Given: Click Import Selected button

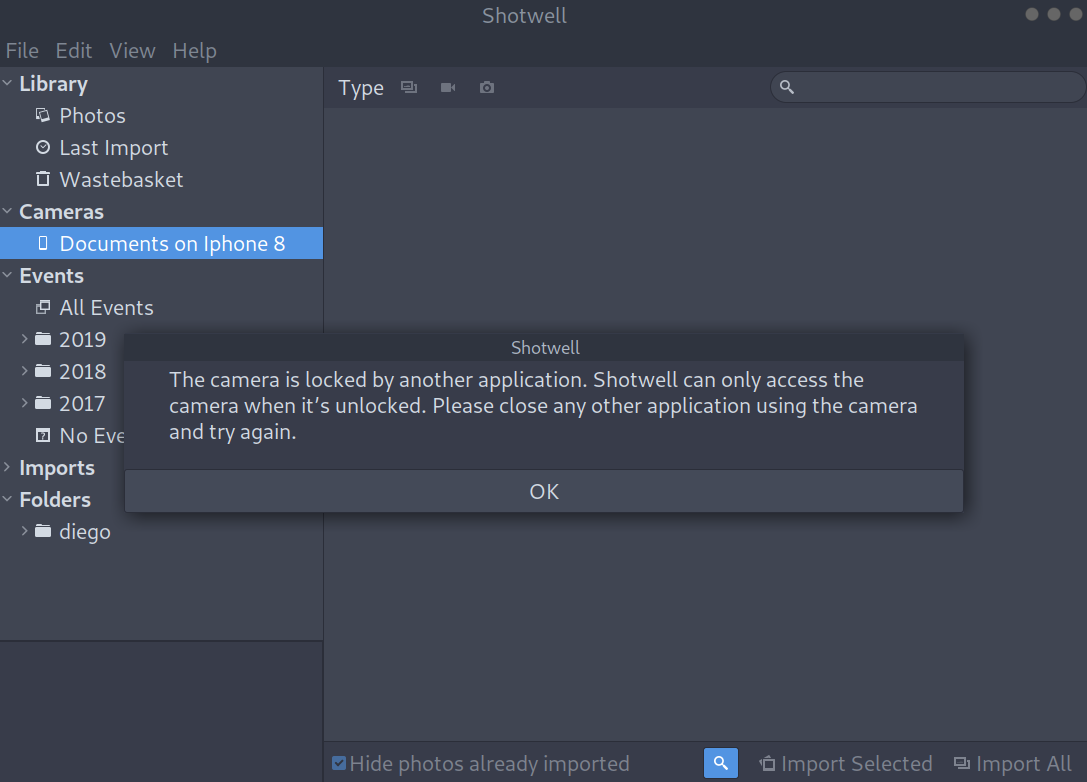Looking at the screenshot, I should click(x=846, y=763).
